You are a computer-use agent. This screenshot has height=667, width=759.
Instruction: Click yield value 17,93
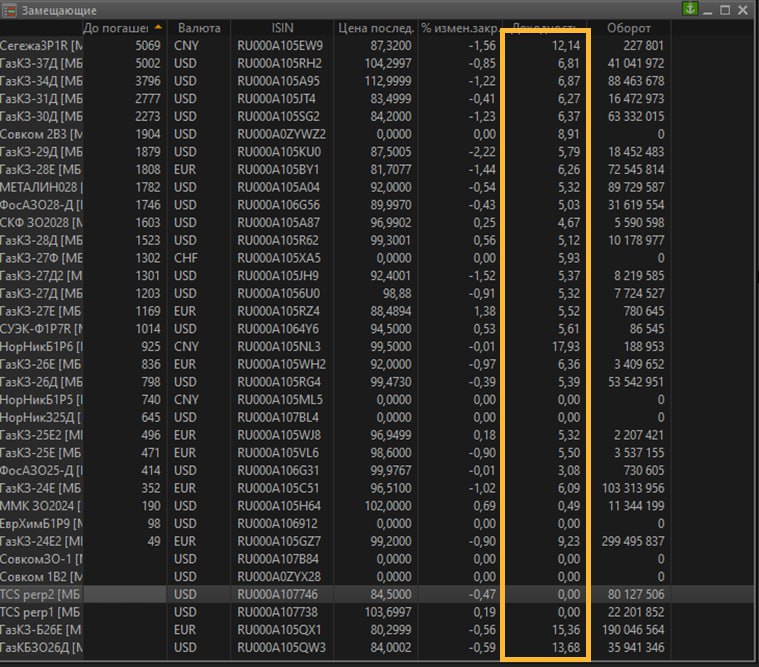(565, 347)
